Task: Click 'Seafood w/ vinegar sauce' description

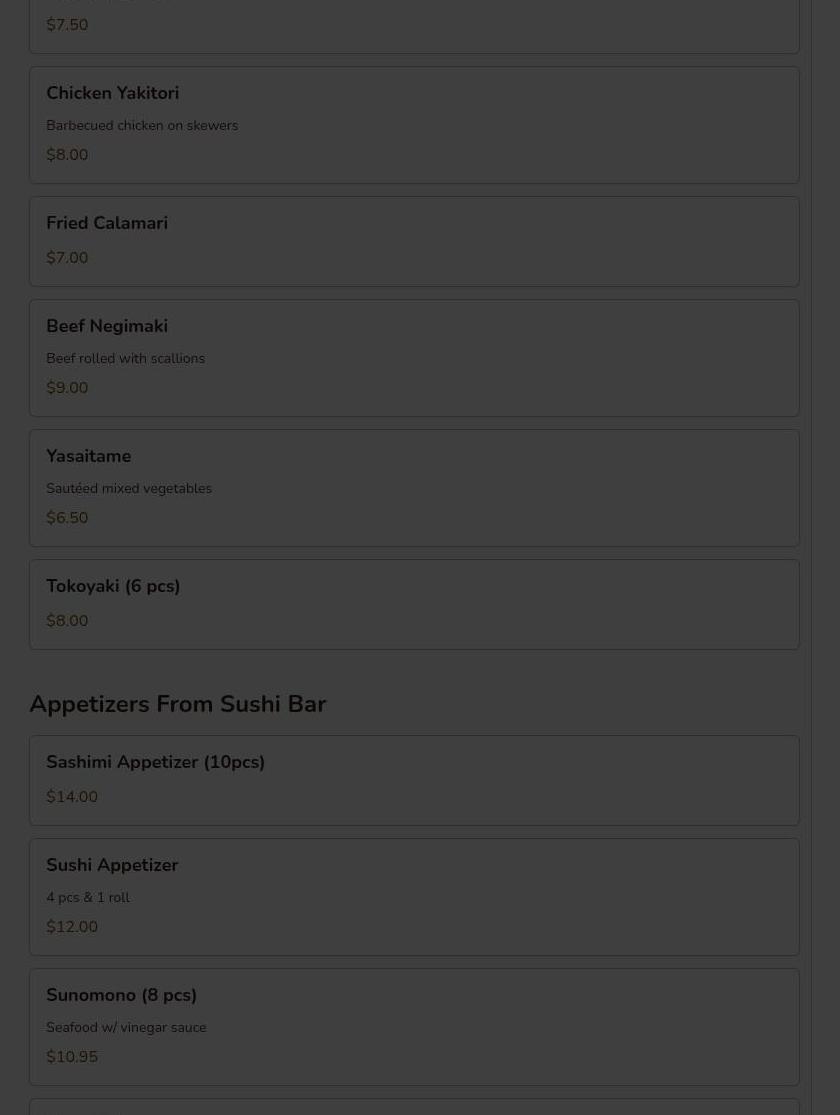Action: 126,1028
